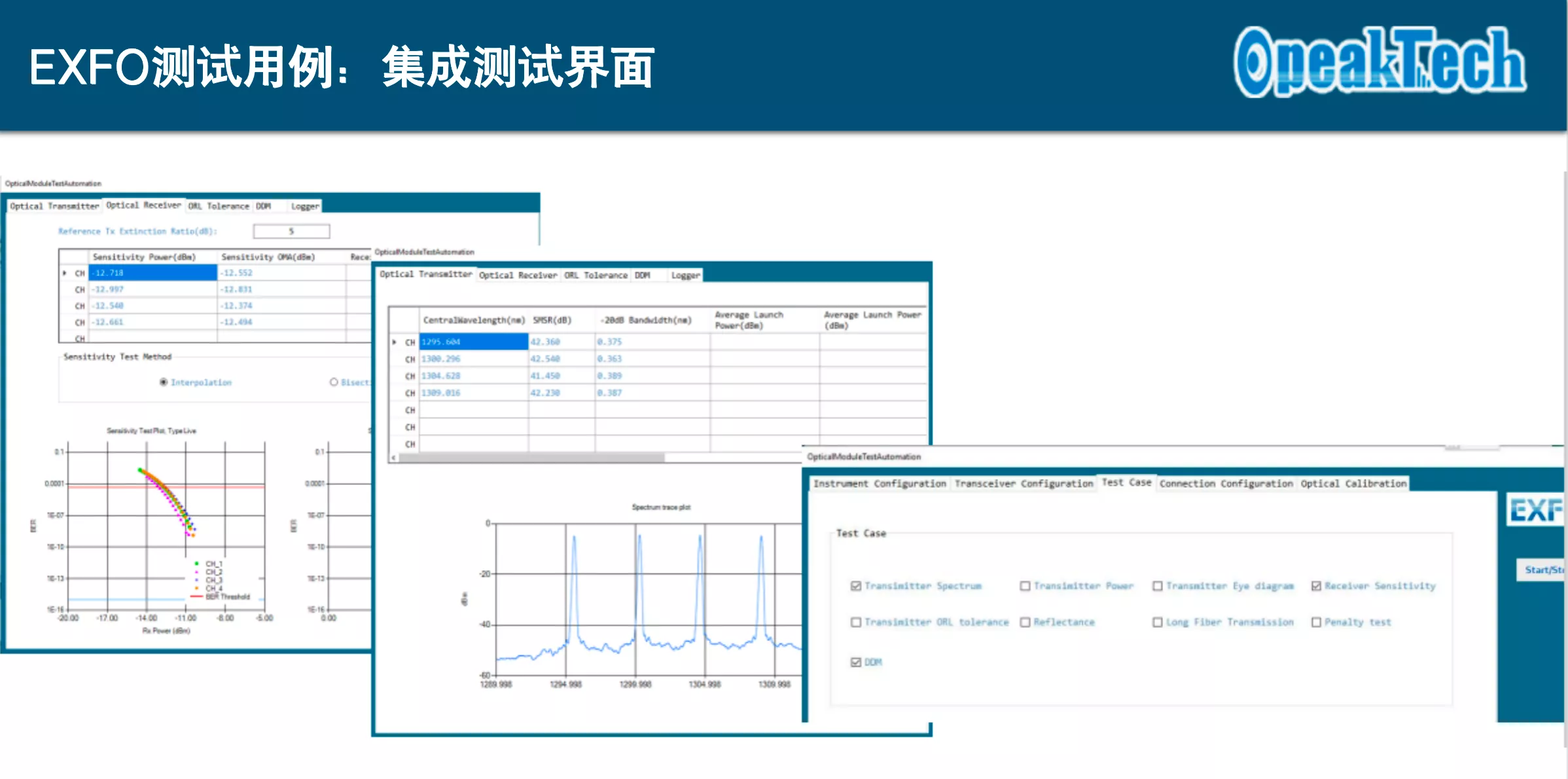Select the Interpolation radio button

pos(164,382)
